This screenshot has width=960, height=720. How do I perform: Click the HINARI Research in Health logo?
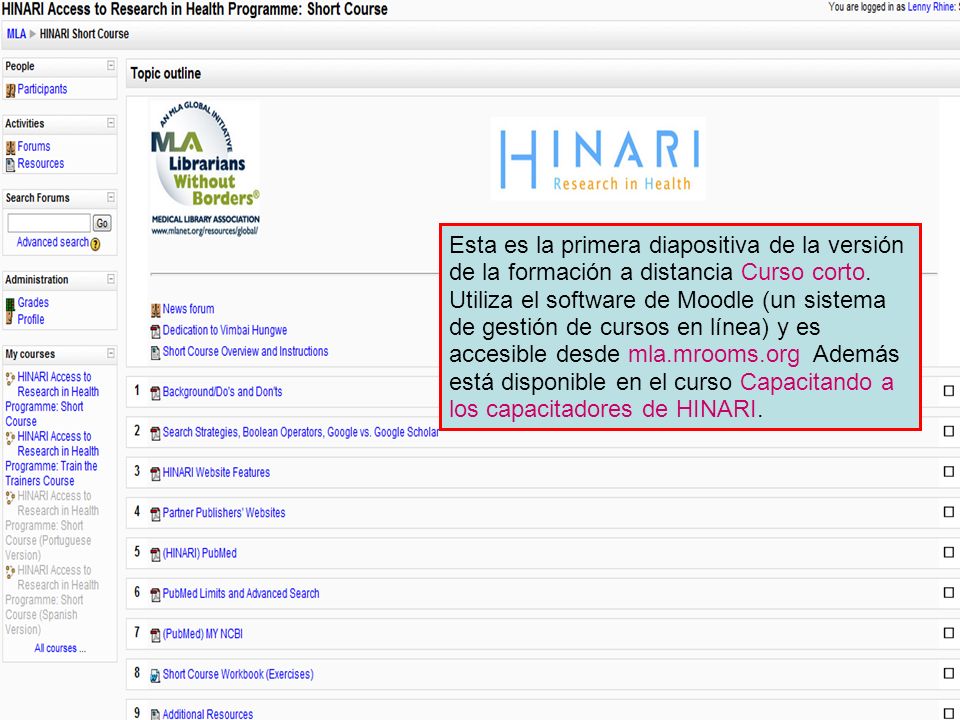599,159
